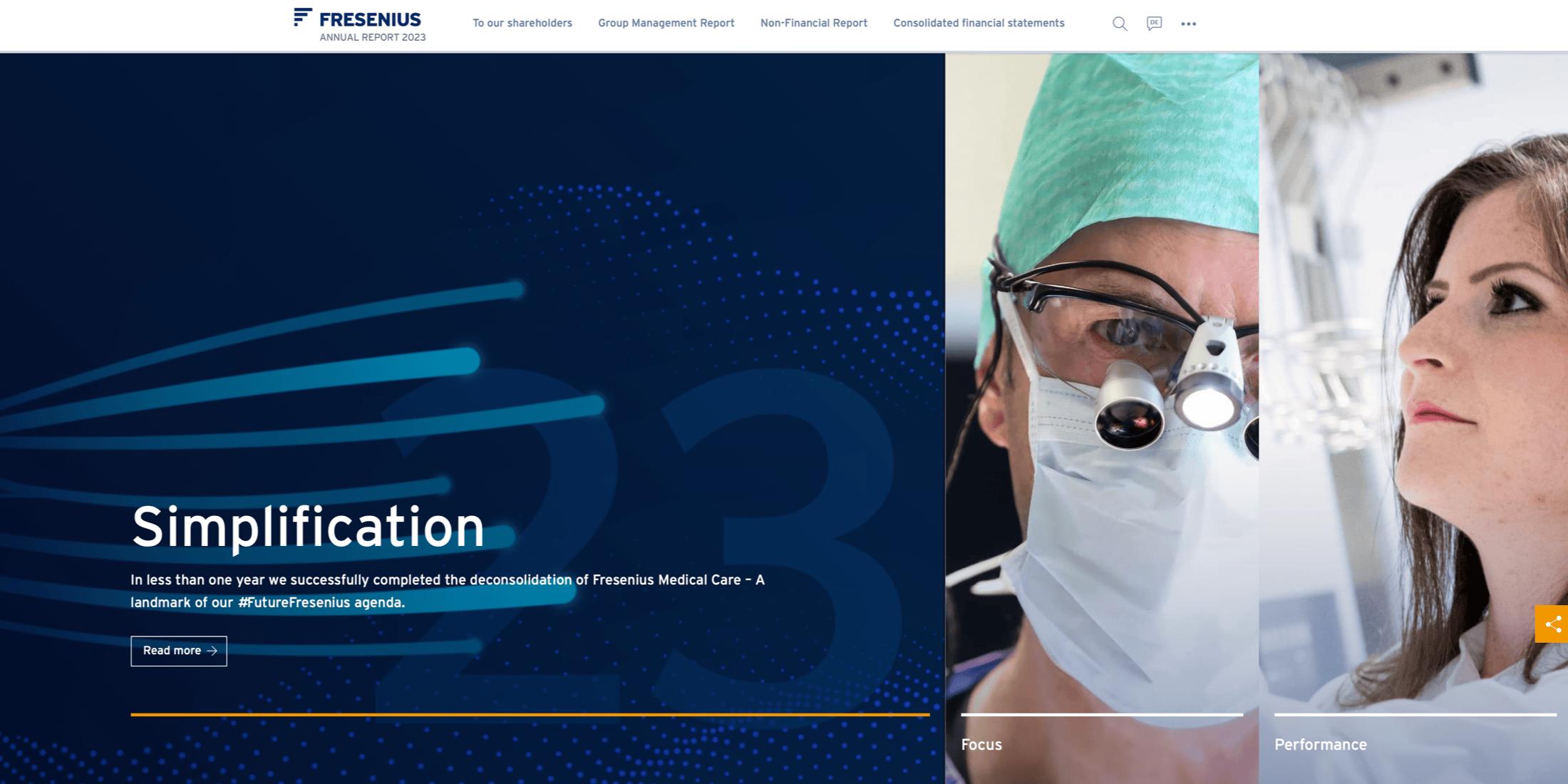Click the Read more button

179,651
